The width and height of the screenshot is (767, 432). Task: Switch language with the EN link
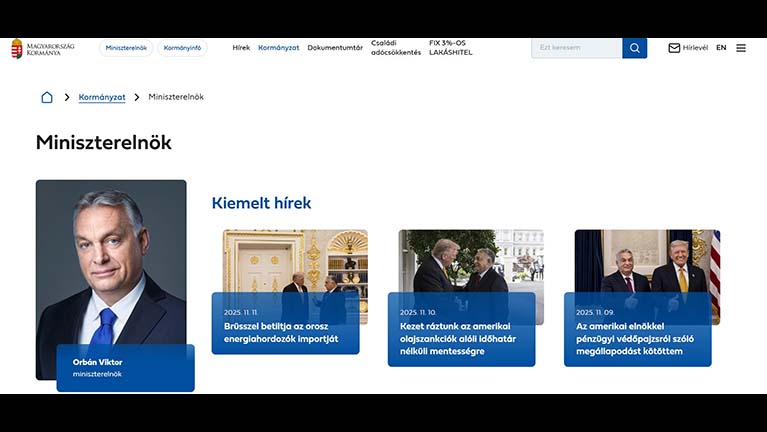[721, 48]
